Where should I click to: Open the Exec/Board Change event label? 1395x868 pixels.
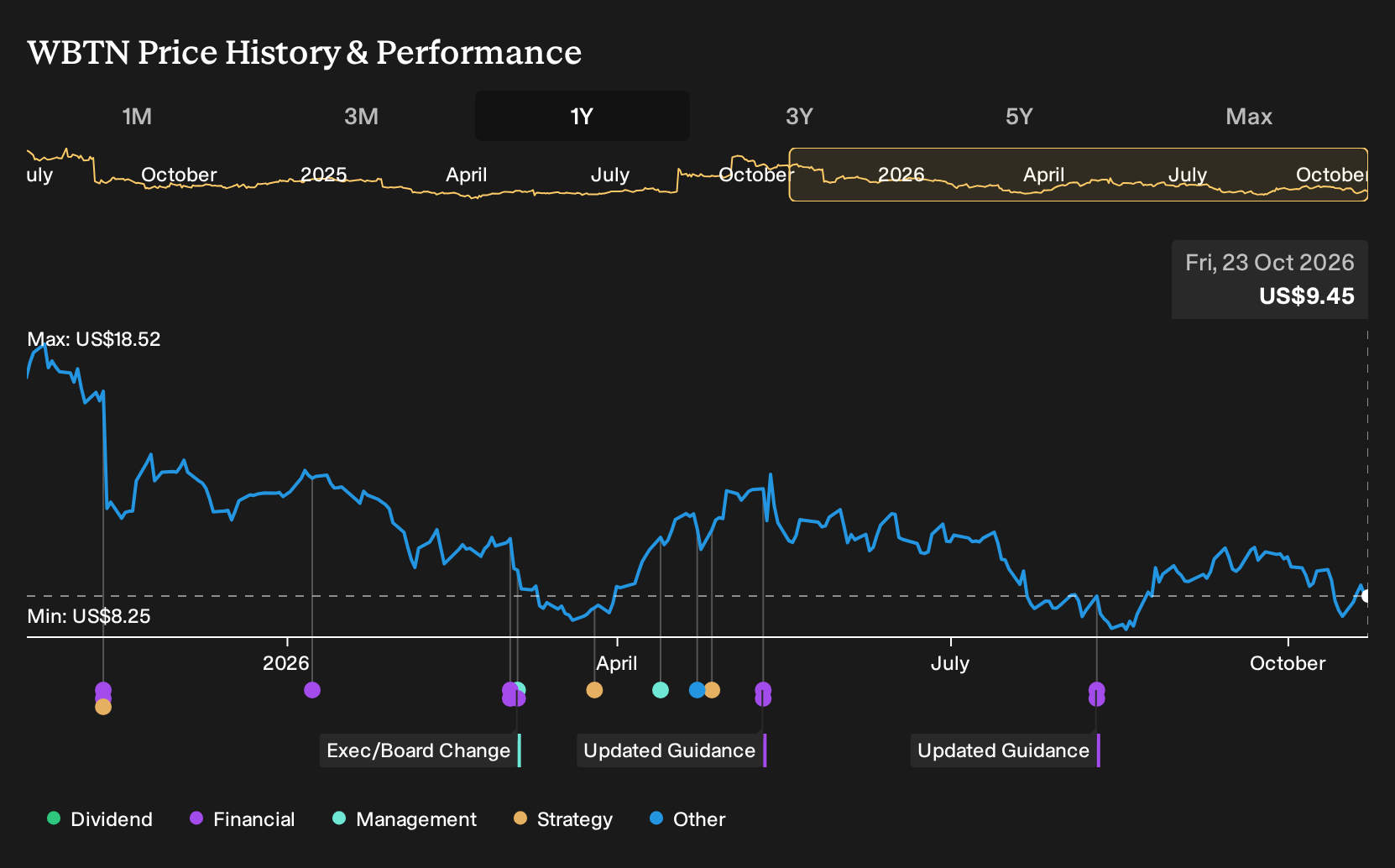pyautogui.click(x=420, y=750)
